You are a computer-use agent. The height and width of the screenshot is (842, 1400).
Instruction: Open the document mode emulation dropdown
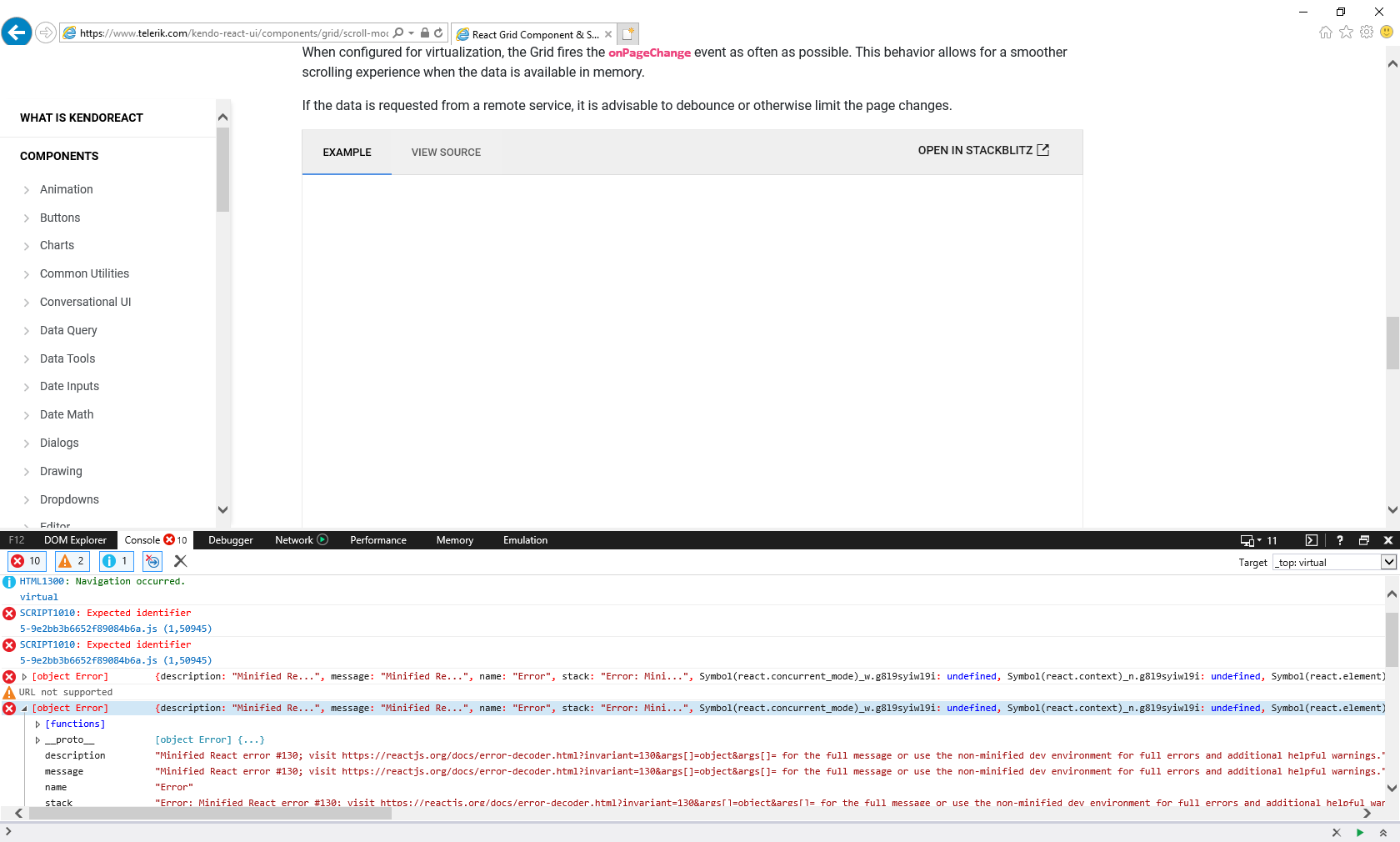point(1258,540)
